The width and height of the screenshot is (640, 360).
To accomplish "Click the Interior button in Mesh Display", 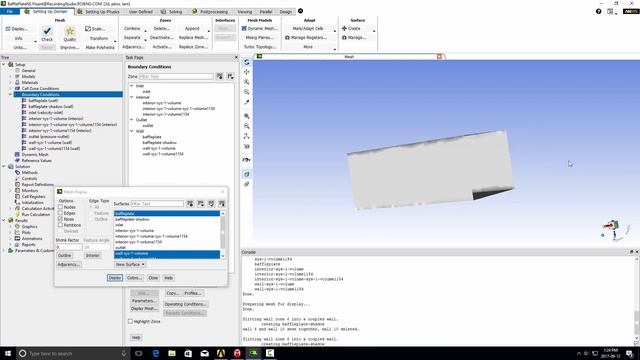I will [93, 256].
